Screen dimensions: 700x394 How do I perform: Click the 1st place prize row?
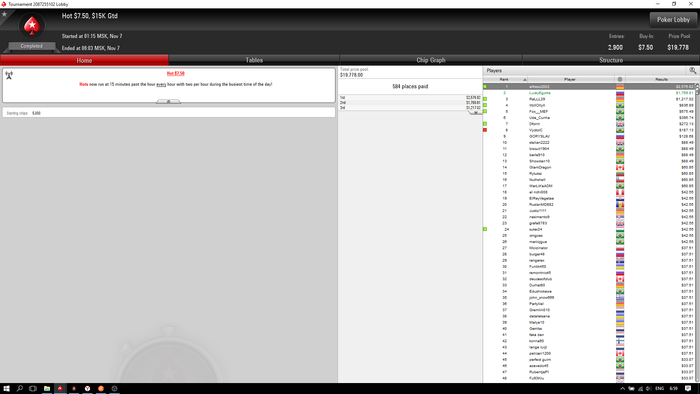point(410,97)
